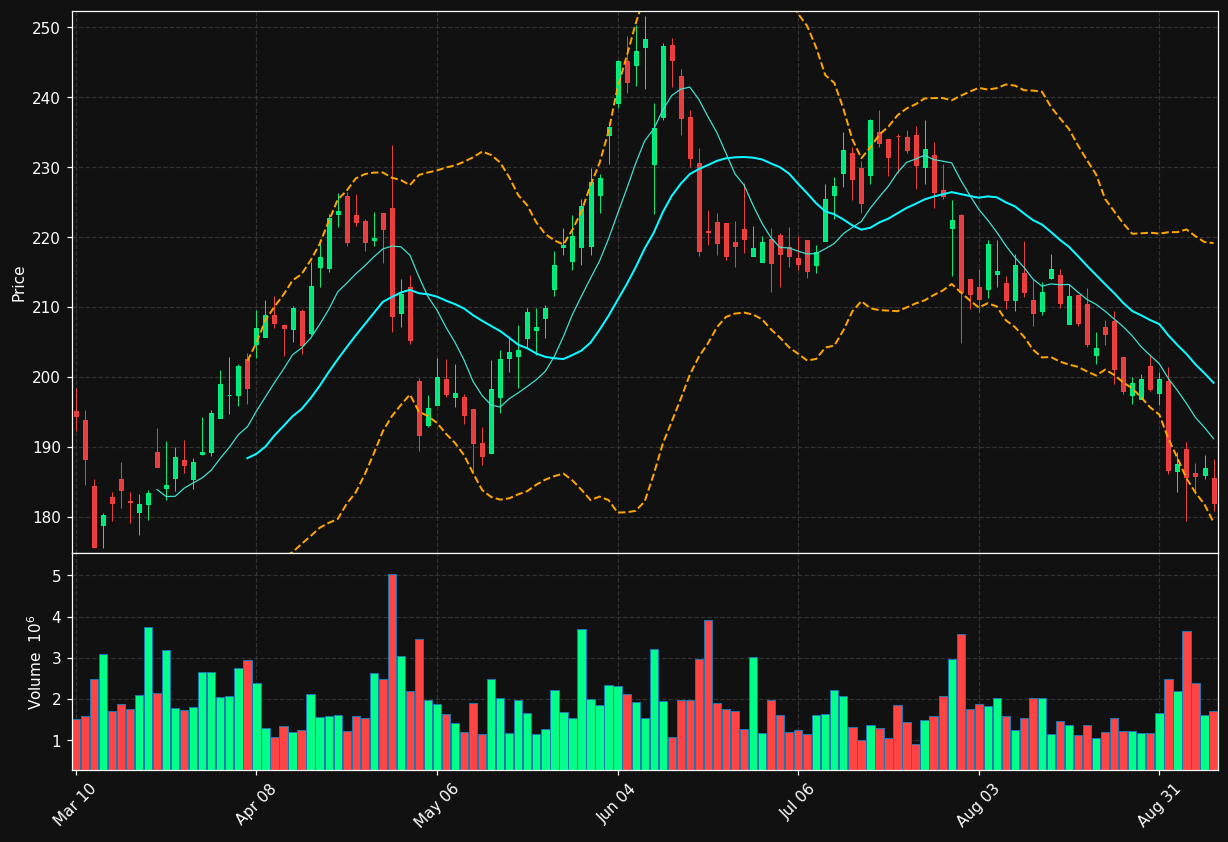Click the volume axis tick label 4
The image size is (1228, 842).
56,618
